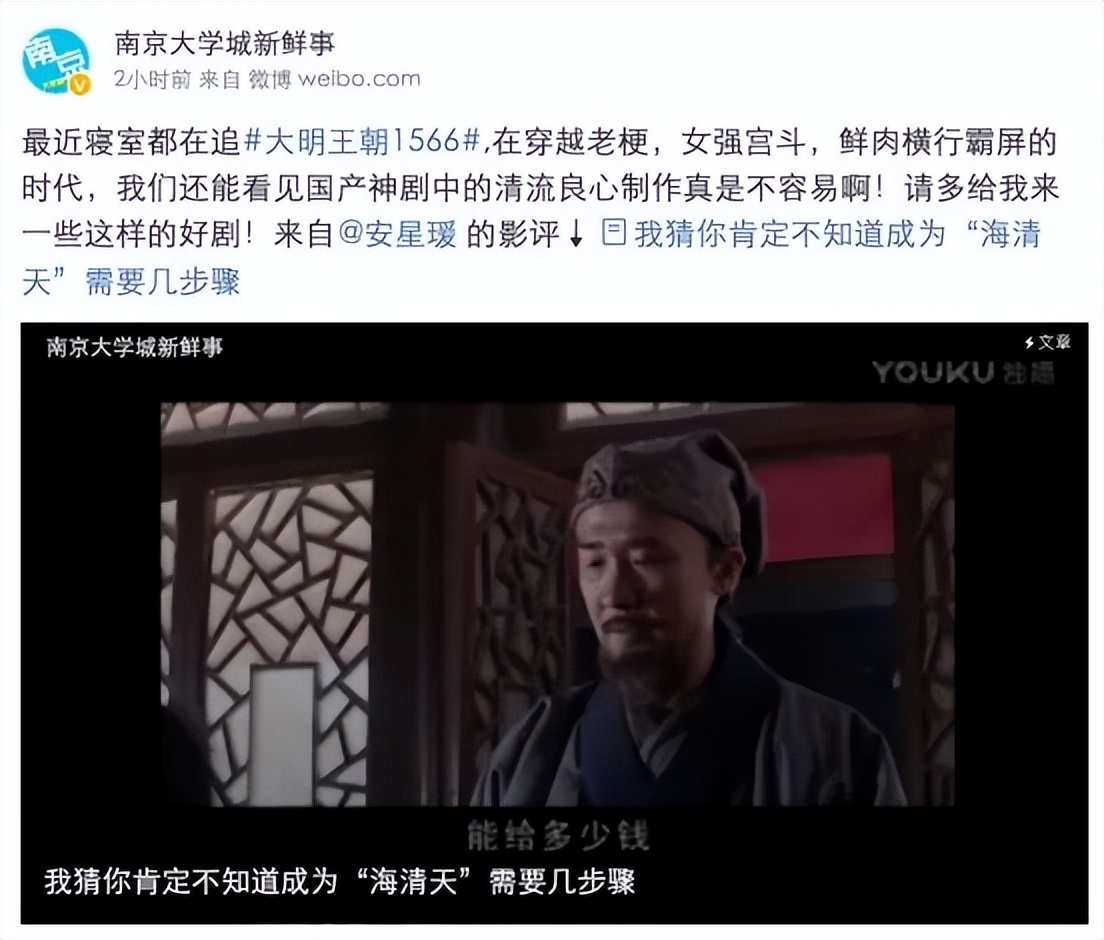The height and width of the screenshot is (940, 1104).
Task: Open the @安星瑗 user mention
Action: (x=398, y=234)
